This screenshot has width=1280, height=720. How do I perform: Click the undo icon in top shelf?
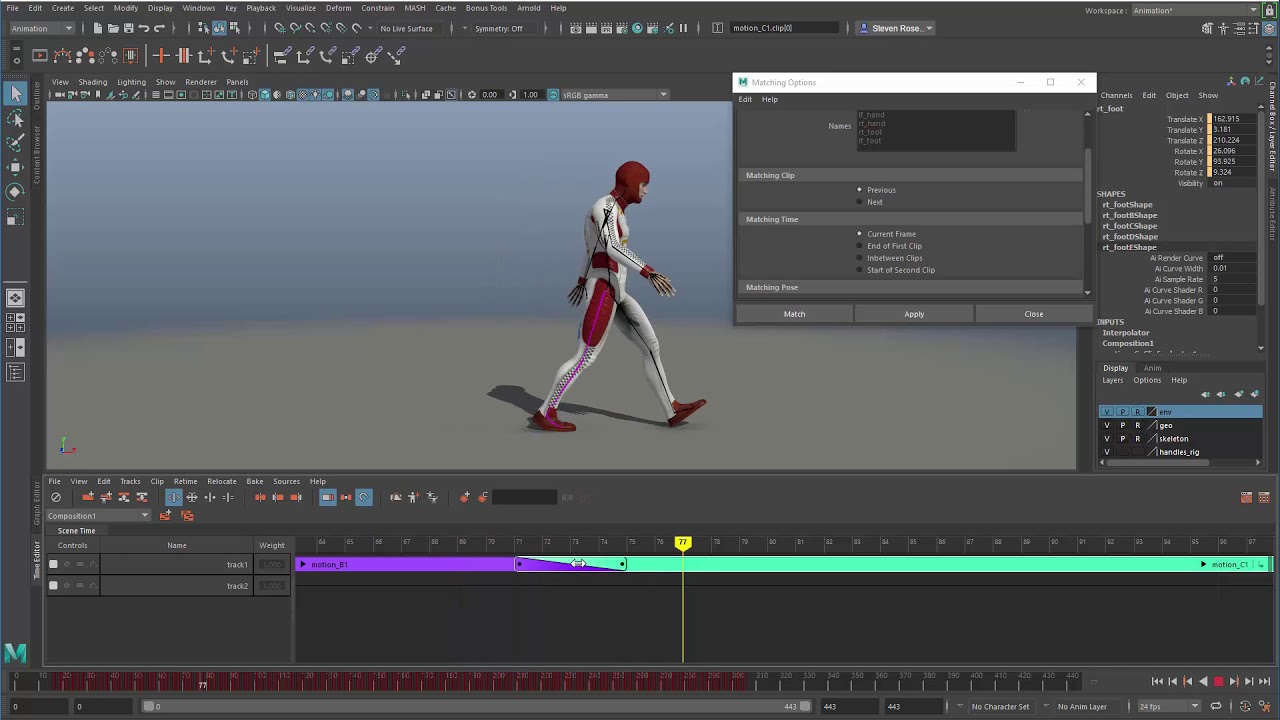tap(143, 28)
